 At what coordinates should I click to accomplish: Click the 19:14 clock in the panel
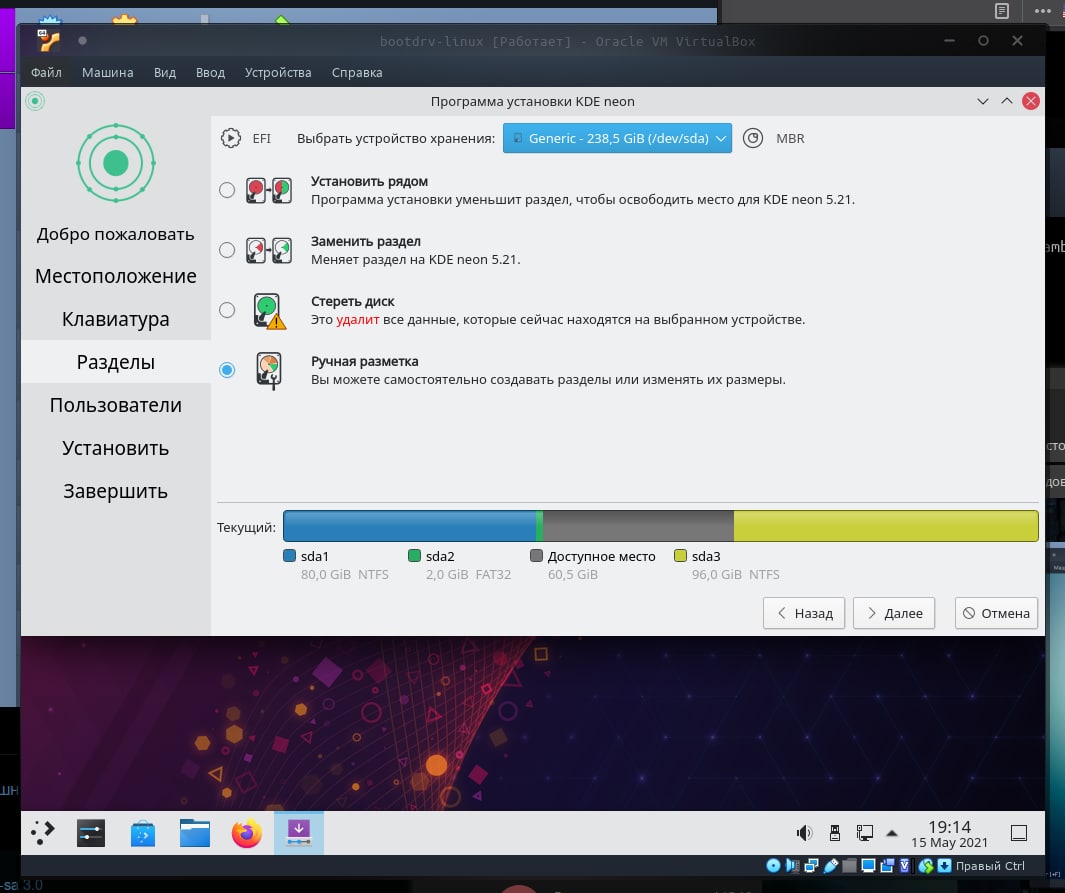950,826
